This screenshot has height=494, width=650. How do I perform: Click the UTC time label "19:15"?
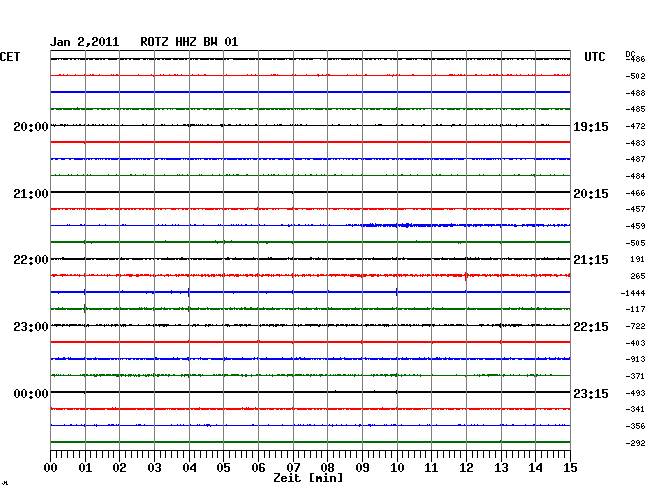591,126
